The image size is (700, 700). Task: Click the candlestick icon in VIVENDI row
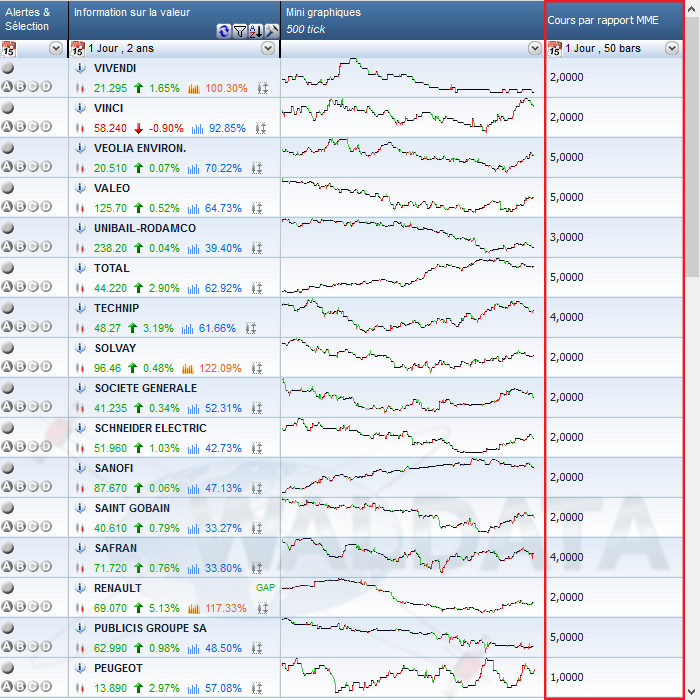(80, 88)
